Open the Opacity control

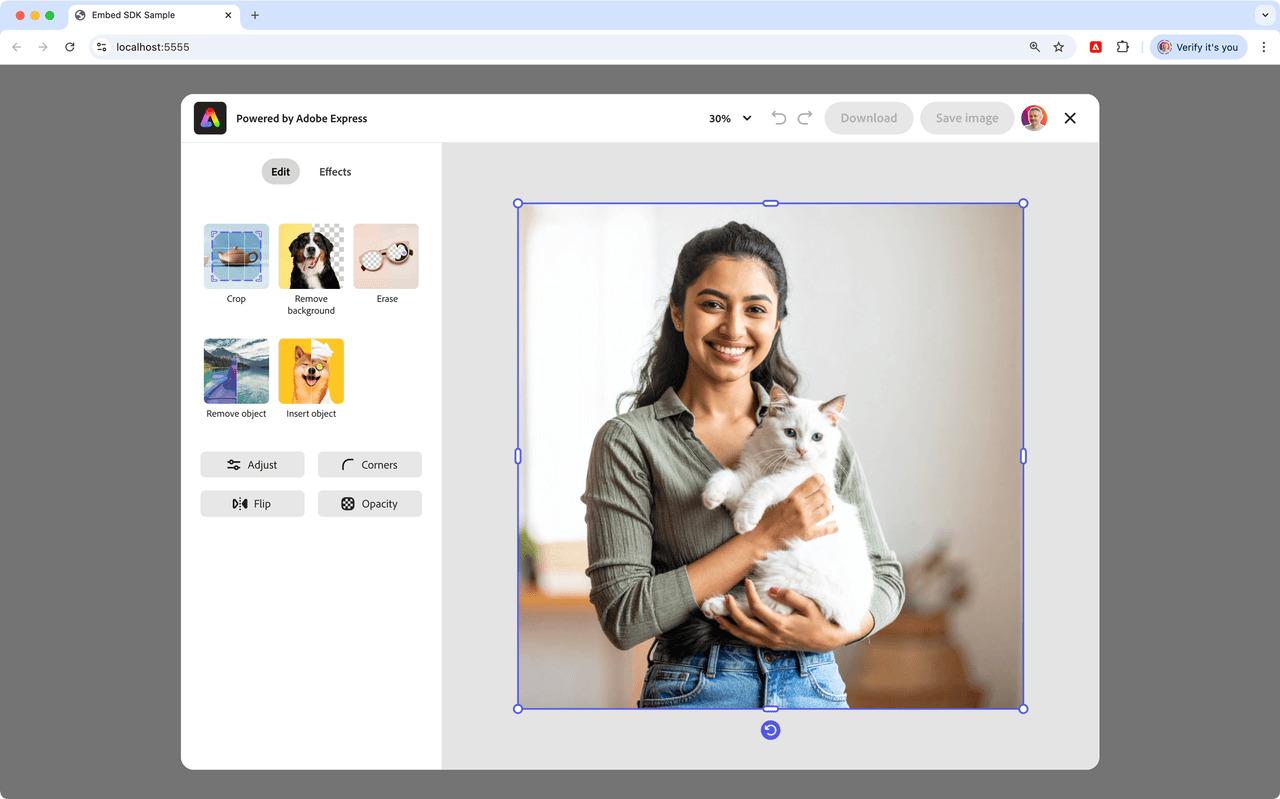tap(370, 504)
